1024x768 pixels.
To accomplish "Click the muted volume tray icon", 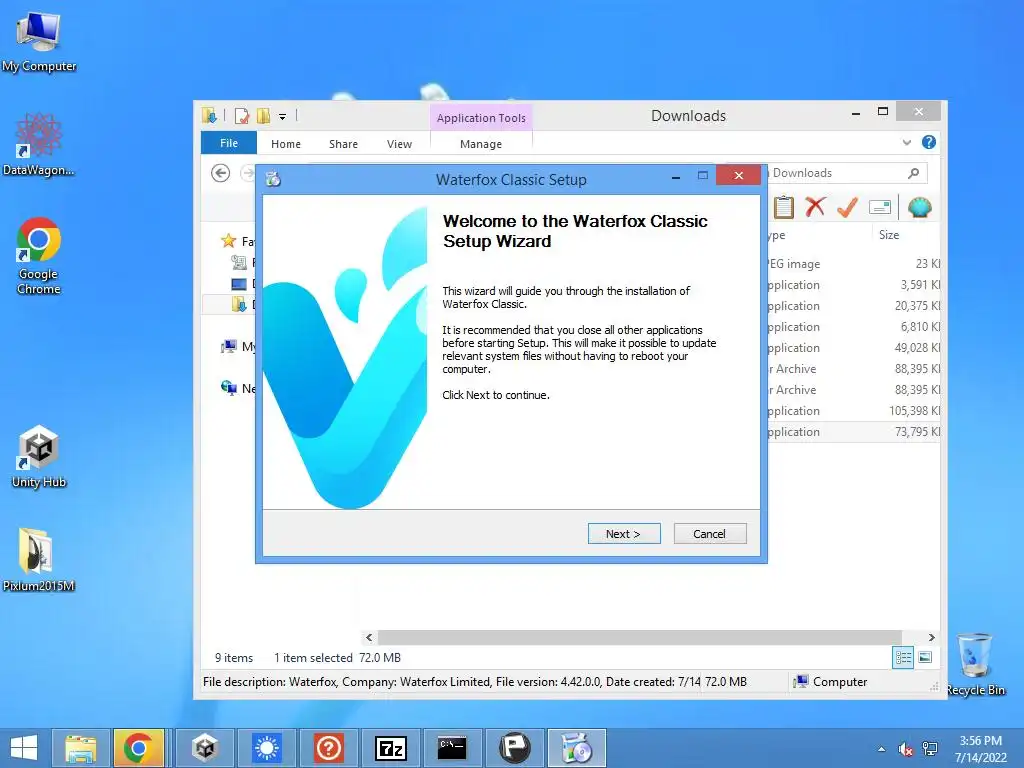I will click(x=905, y=749).
